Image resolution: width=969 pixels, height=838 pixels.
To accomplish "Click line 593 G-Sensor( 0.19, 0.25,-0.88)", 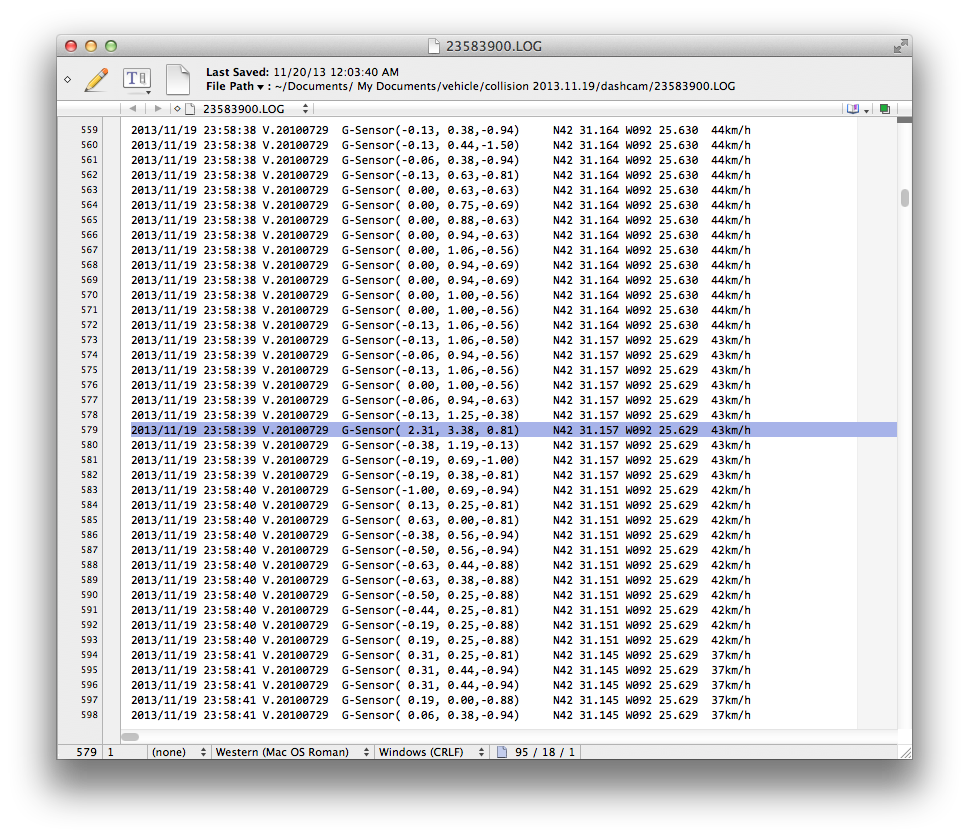I will [430, 640].
